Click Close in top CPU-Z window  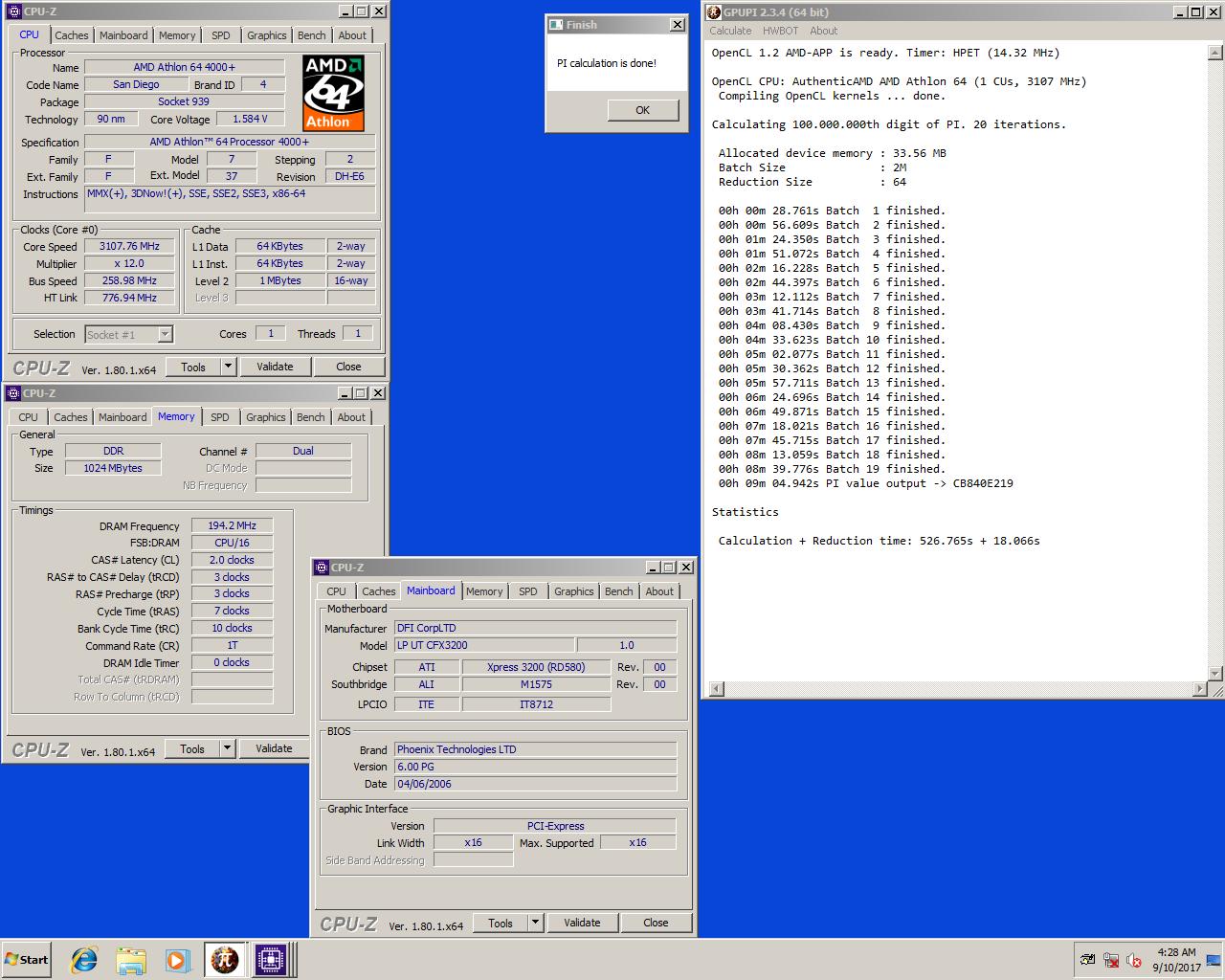348,367
